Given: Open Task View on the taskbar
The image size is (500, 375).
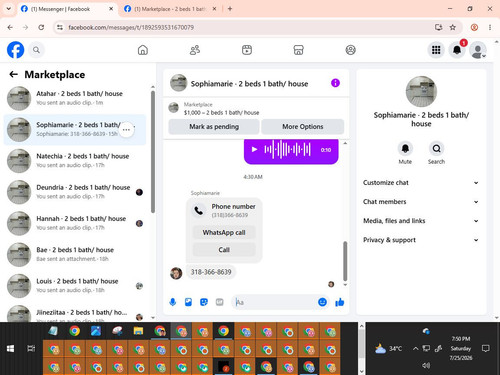Looking at the screenshot, I should pyautogui.click(x=31, y=349).
